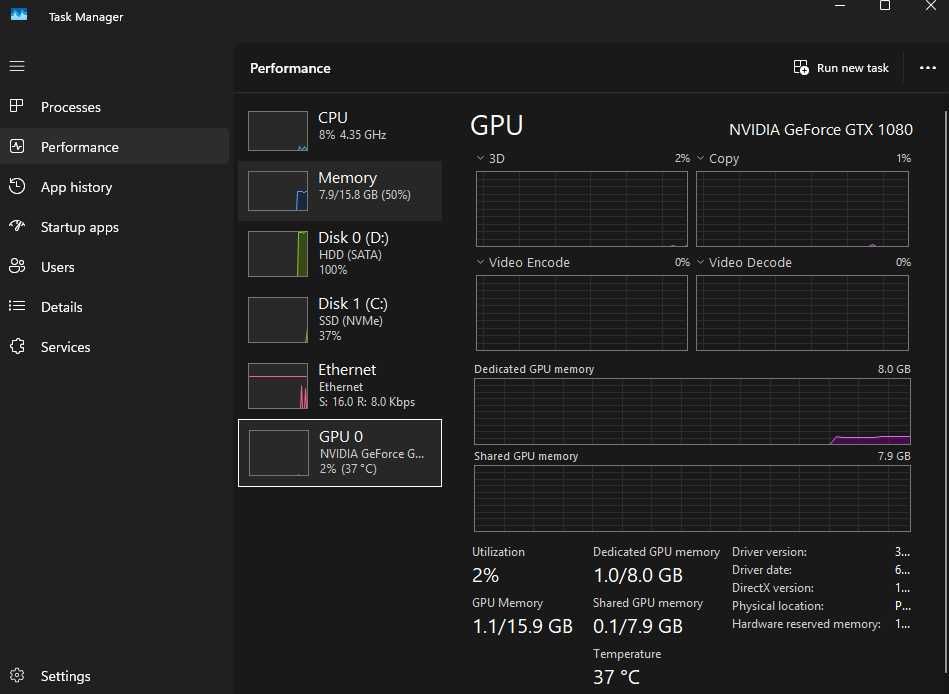This screenshot has width=949, height=694.
Task: Open the Details page
Action: click(x=114, y=307)
